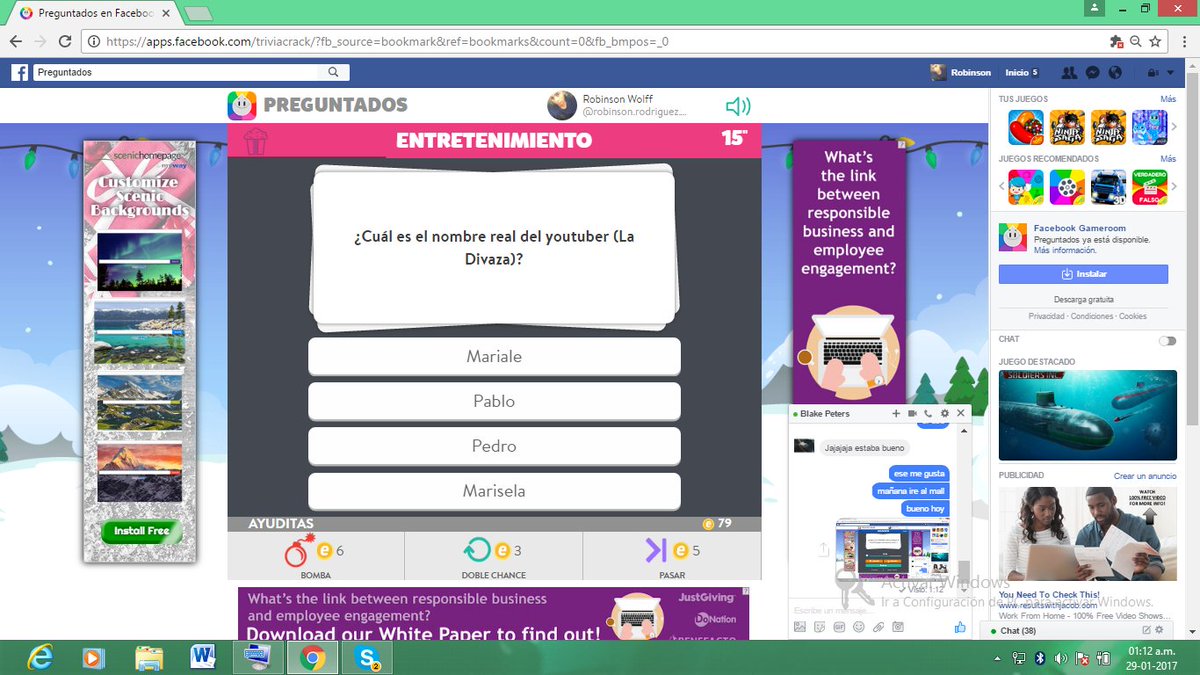Open chat options gear for Blake Peters
Viewport: 1200px width, 675px height.
945,413
